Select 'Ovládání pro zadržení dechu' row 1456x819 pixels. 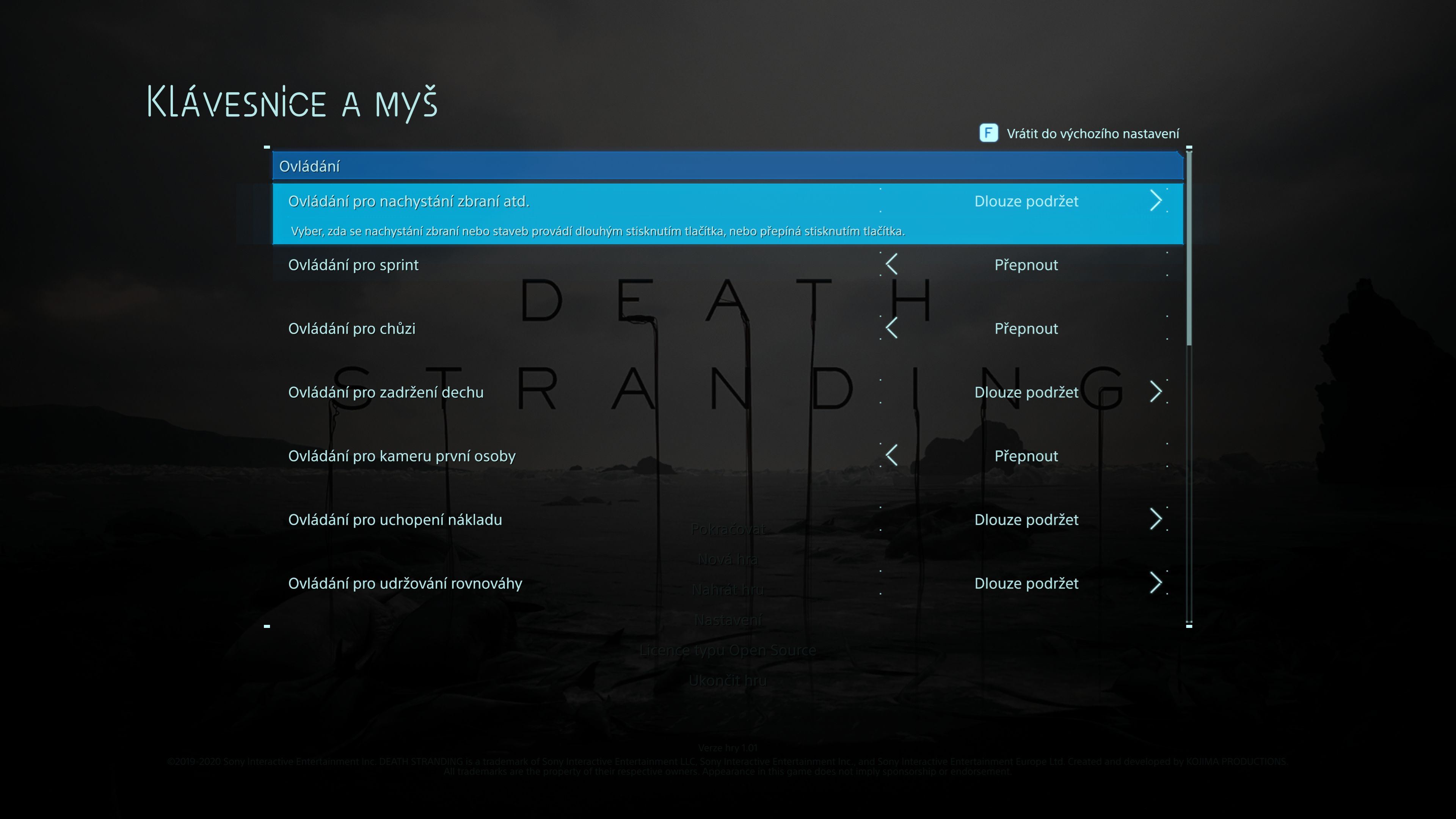pyautogui.click(x=728, y=392)
